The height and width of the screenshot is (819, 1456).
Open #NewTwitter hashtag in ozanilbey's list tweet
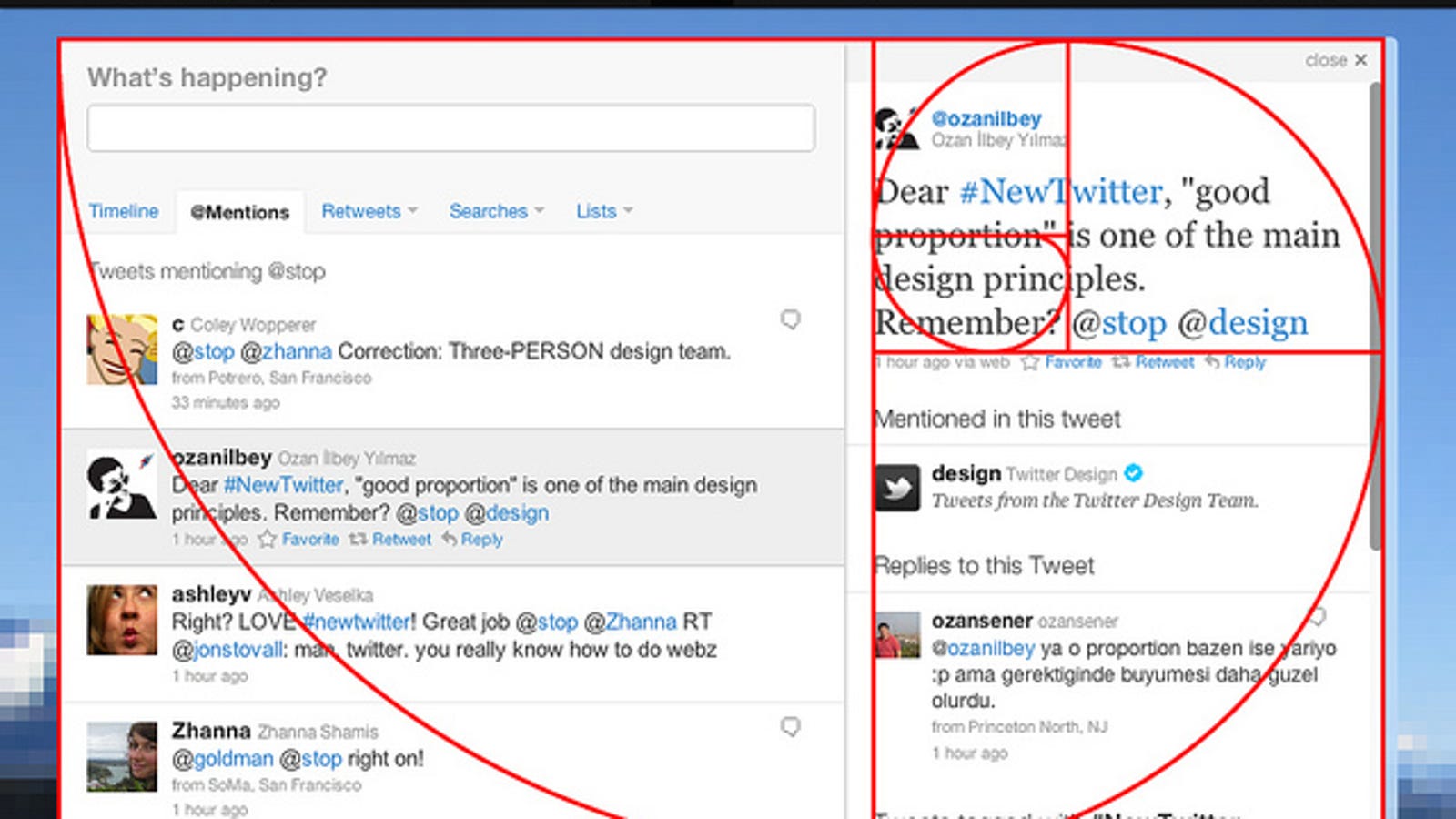pos(283,485)
